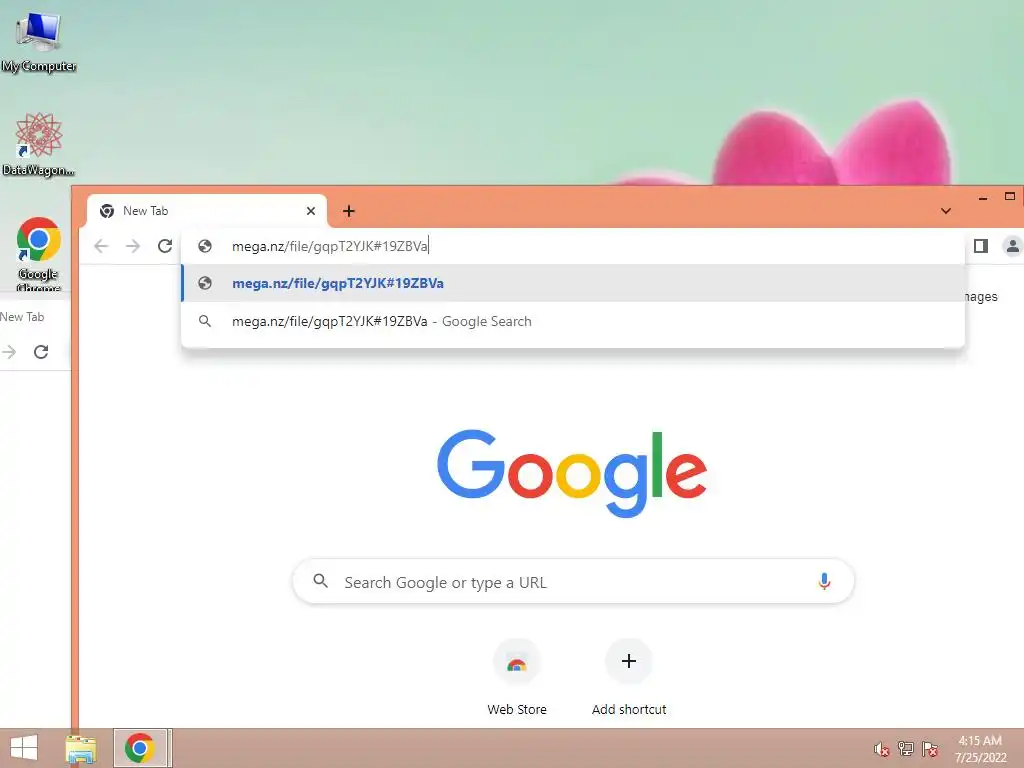Click the Chrome taskbar button

pos(142,748)
